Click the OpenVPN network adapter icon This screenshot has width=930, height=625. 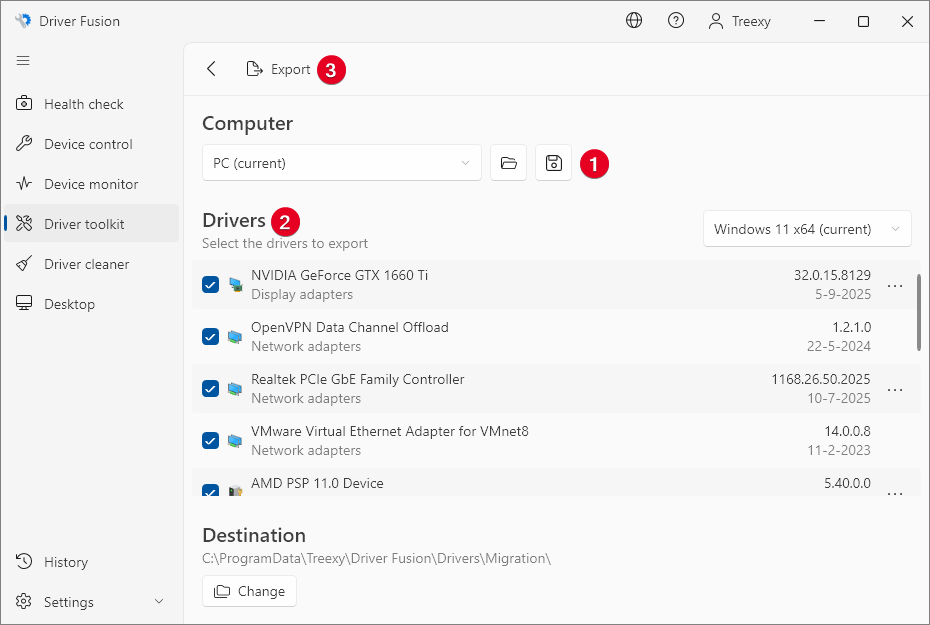click(235, 337)
